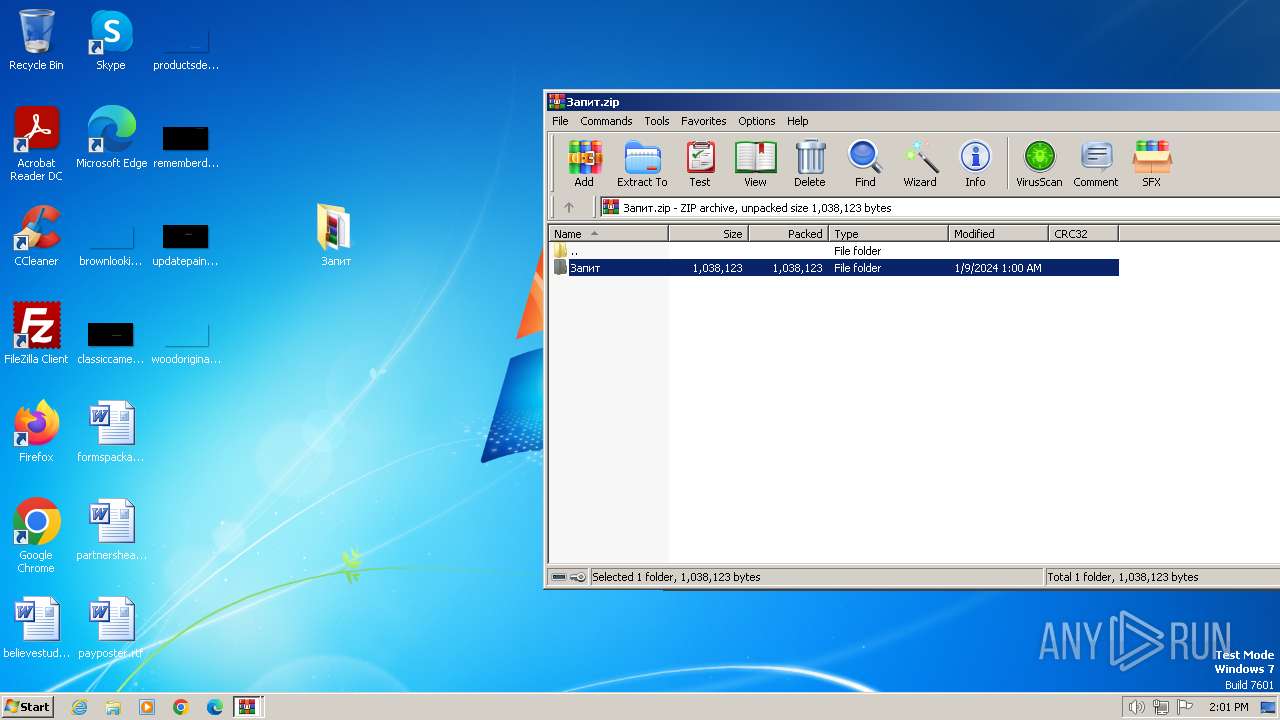Open the Options menu

click(757, 121)
